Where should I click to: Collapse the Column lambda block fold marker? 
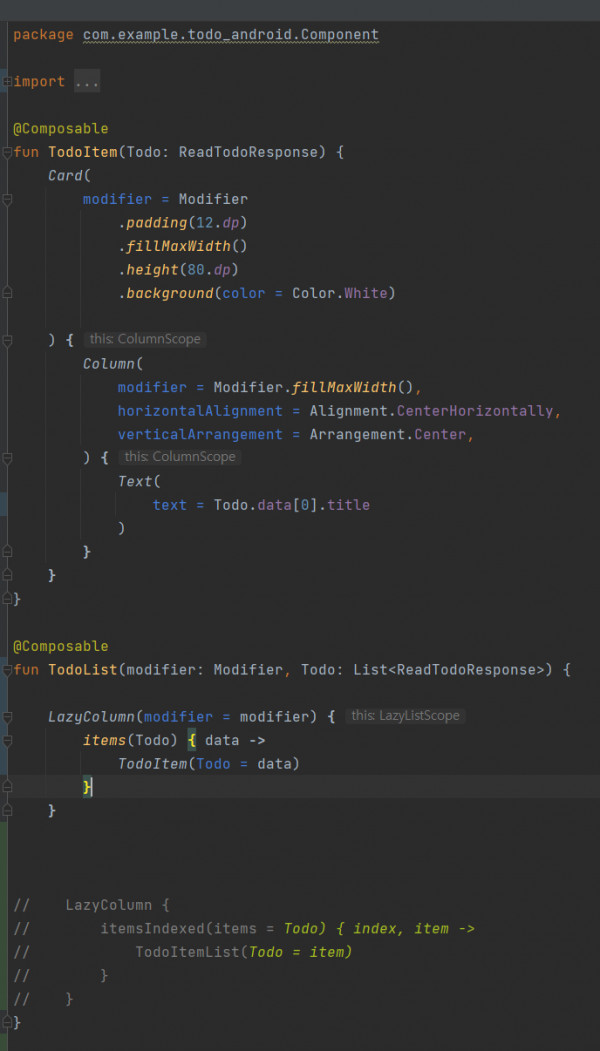pyautogui.click(x=7, y=458)
